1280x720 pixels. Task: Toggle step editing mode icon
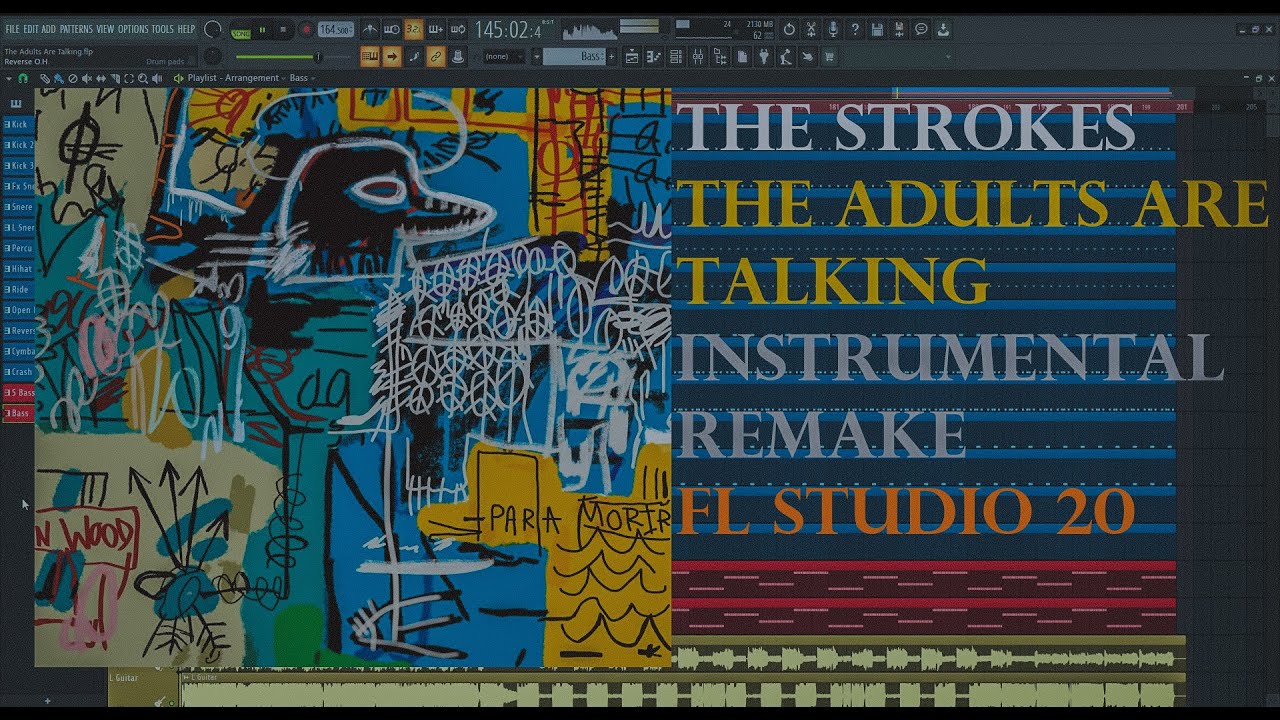pos(413,57)
